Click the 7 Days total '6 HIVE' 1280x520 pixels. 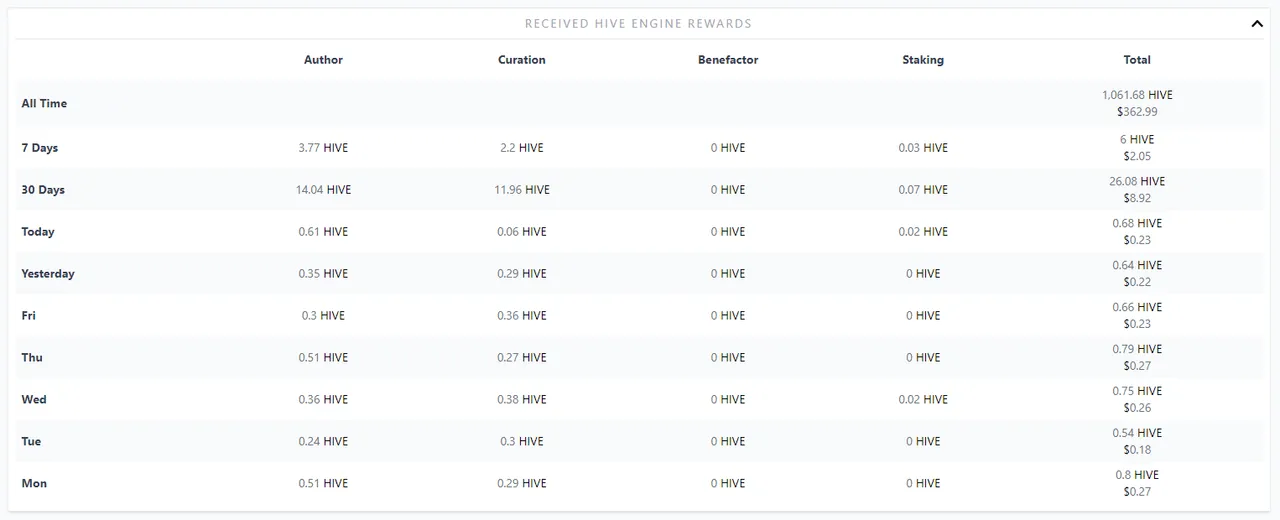1137,140
